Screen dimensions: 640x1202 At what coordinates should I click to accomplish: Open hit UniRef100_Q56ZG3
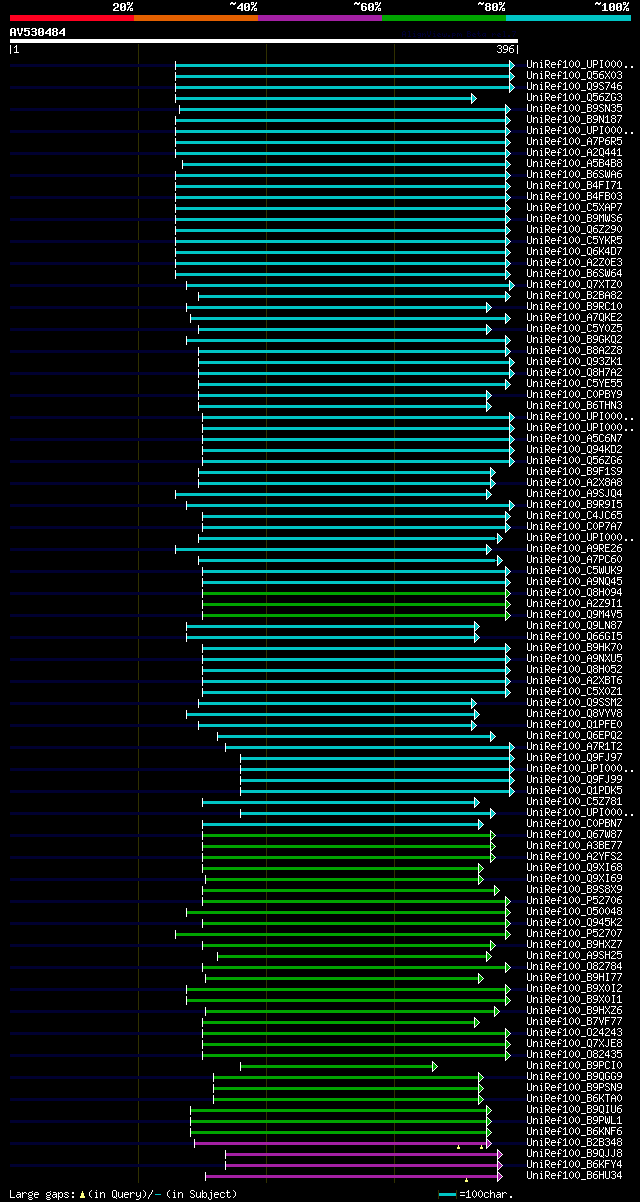[x=574, y=97]
